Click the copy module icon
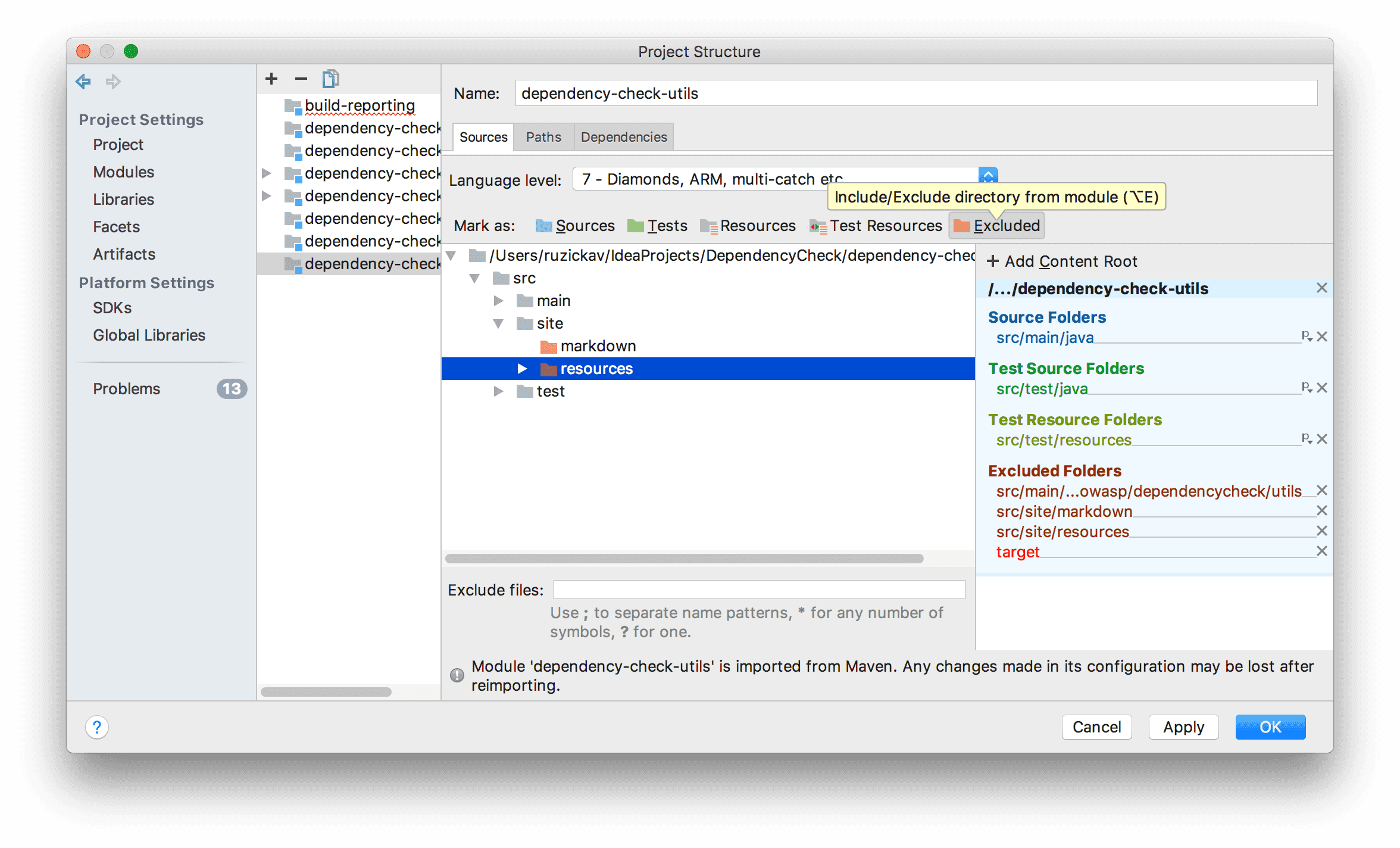Viewport: 1400px width, 848px height. 330,79
